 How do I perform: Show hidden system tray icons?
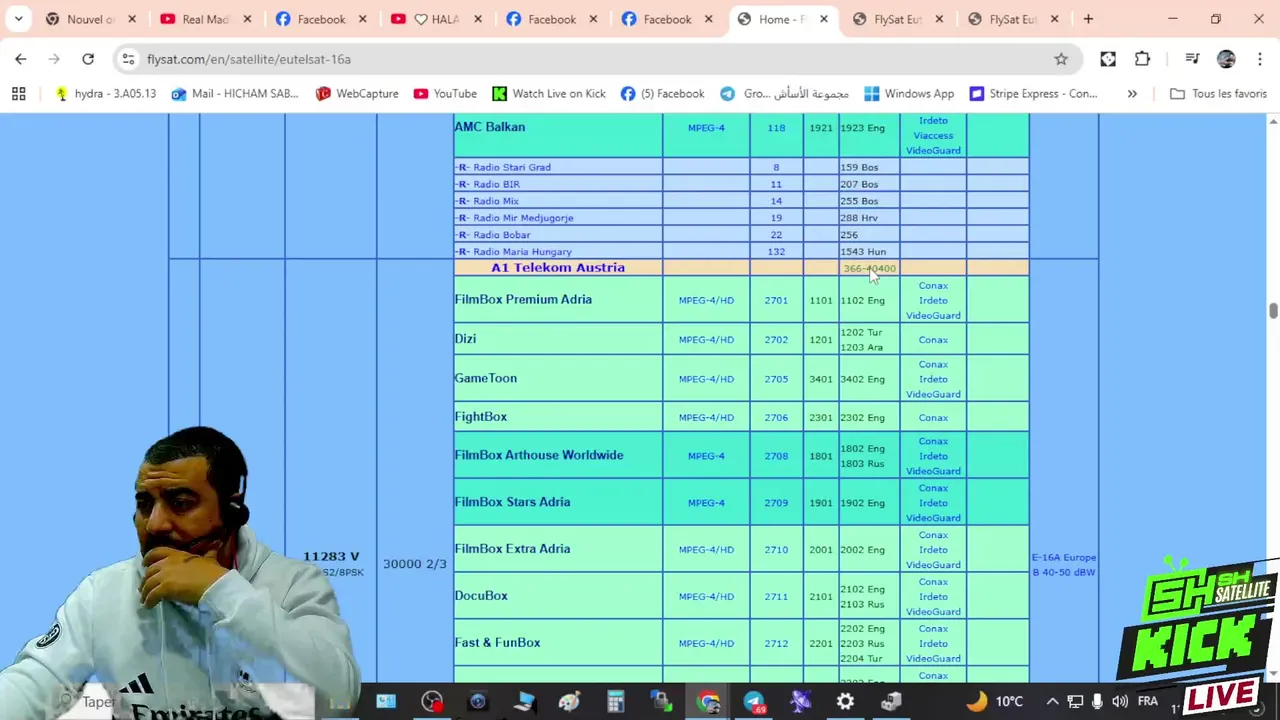[x=1052, y=701]
